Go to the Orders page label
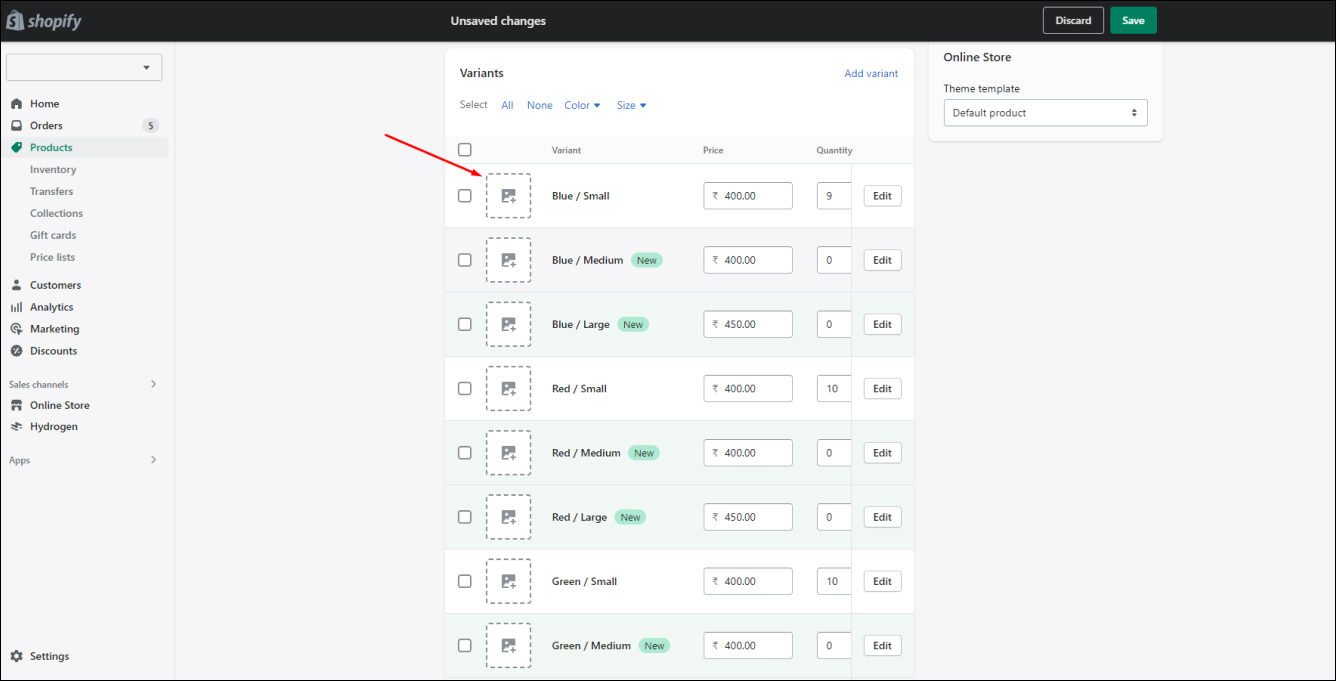 pos(46,126)
